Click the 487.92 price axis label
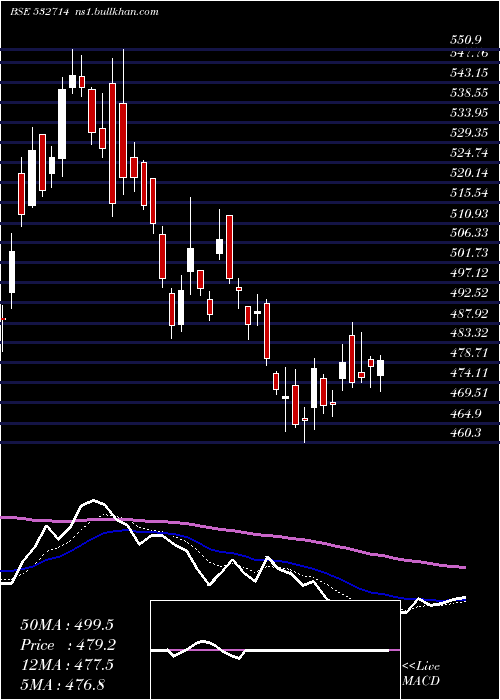500x700 pixels. pyautogui.click(x=469, y=313)
